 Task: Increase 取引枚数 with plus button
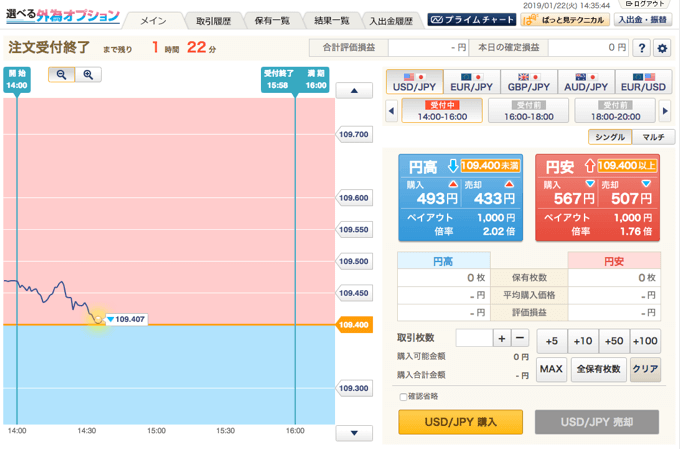(x=502, y=338)
